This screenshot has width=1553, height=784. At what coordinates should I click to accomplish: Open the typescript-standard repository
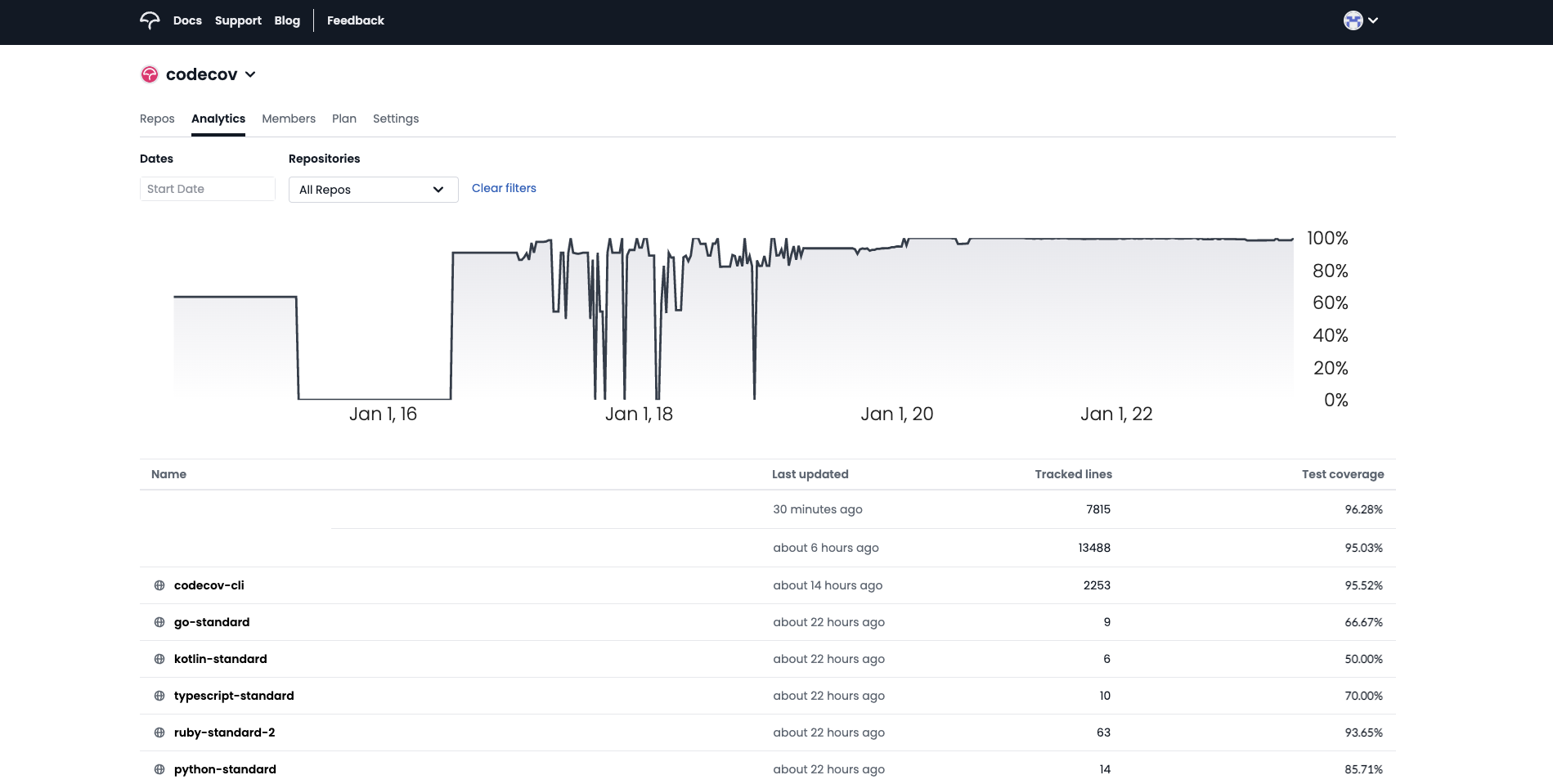[234, 696]
